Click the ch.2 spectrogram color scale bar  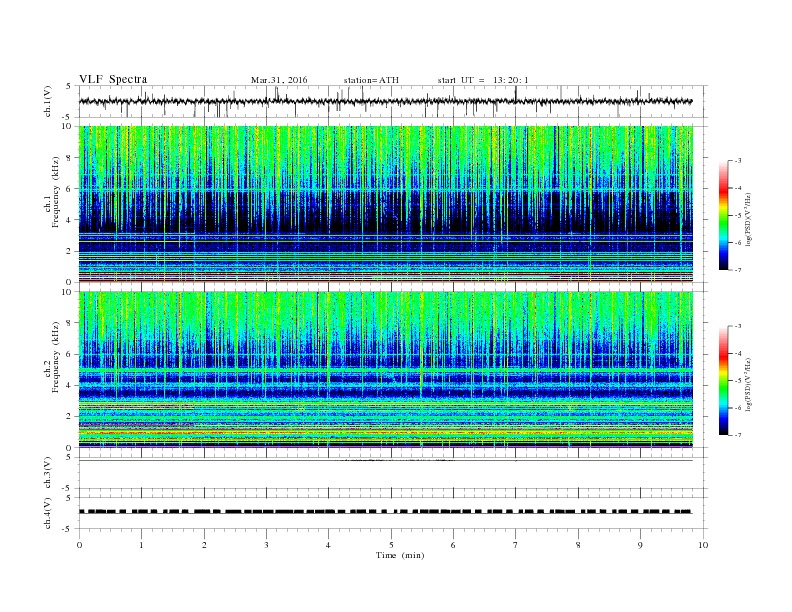click(x=723, y=381)
